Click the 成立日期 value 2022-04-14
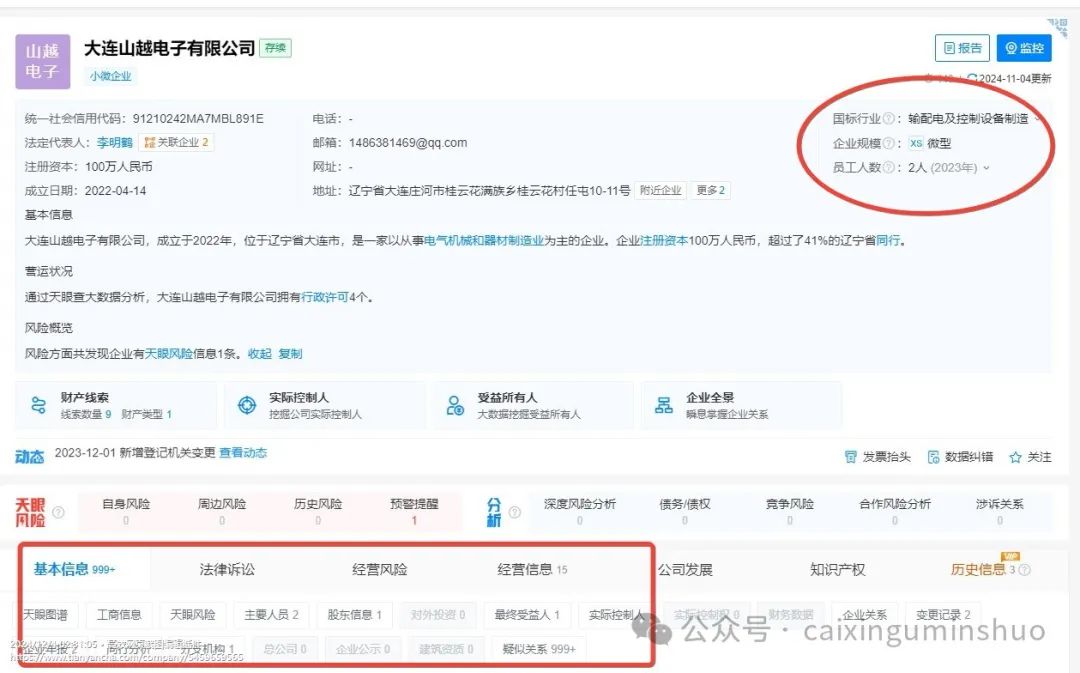Image resolution: width=1080 pixels, height=673 pixels. tap(116, 191)
